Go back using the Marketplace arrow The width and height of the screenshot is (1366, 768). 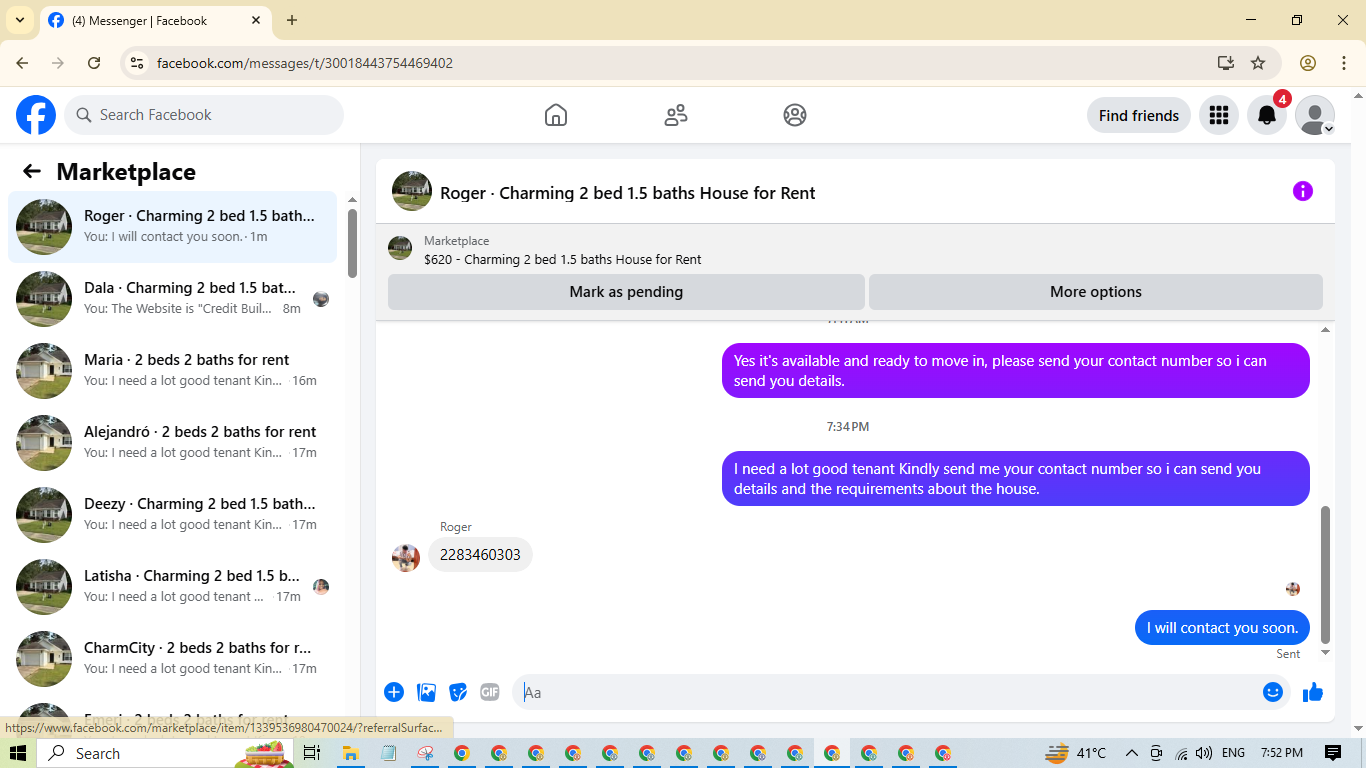(x=32, y=171)
